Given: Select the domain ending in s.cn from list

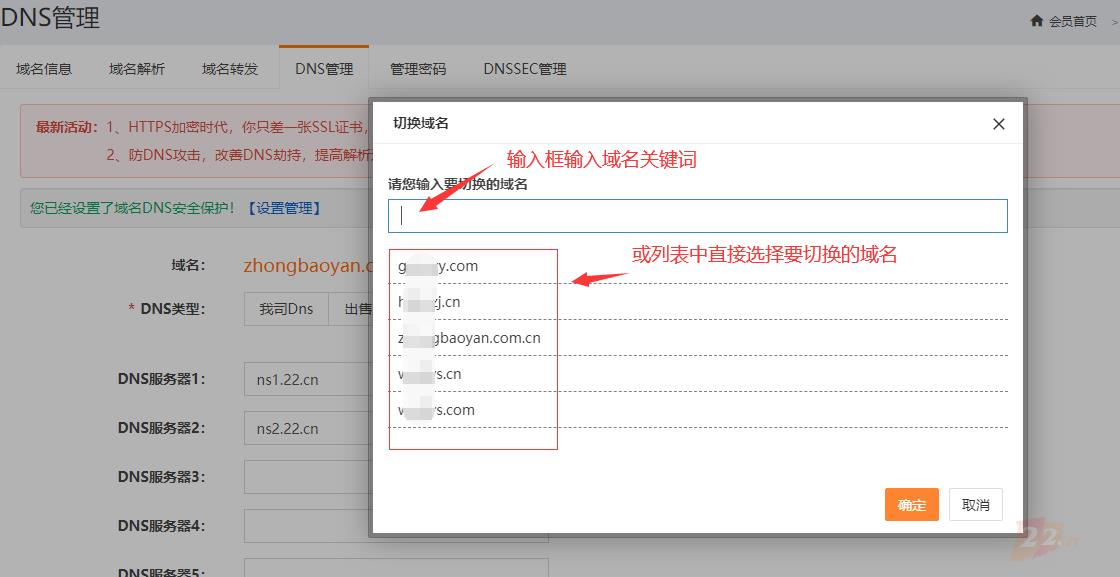Looking at the screenshot, I should pos(698,374).
